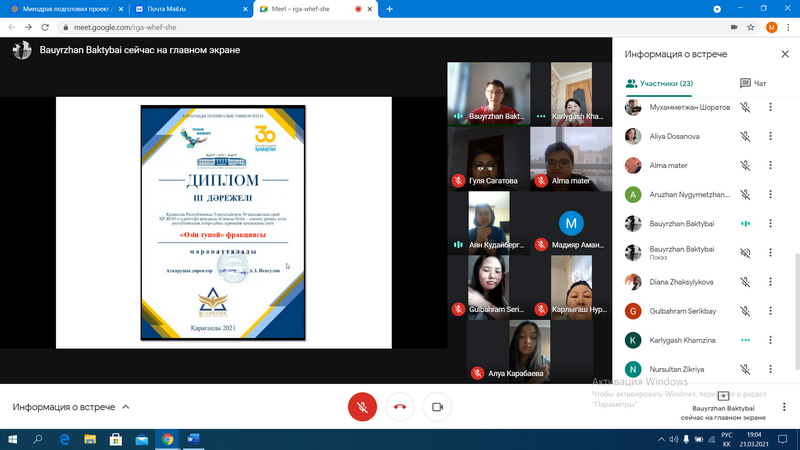Select Гуля Сагатова video tile
The height and width of the screenshot is (450, 800).
coord(489,159)
